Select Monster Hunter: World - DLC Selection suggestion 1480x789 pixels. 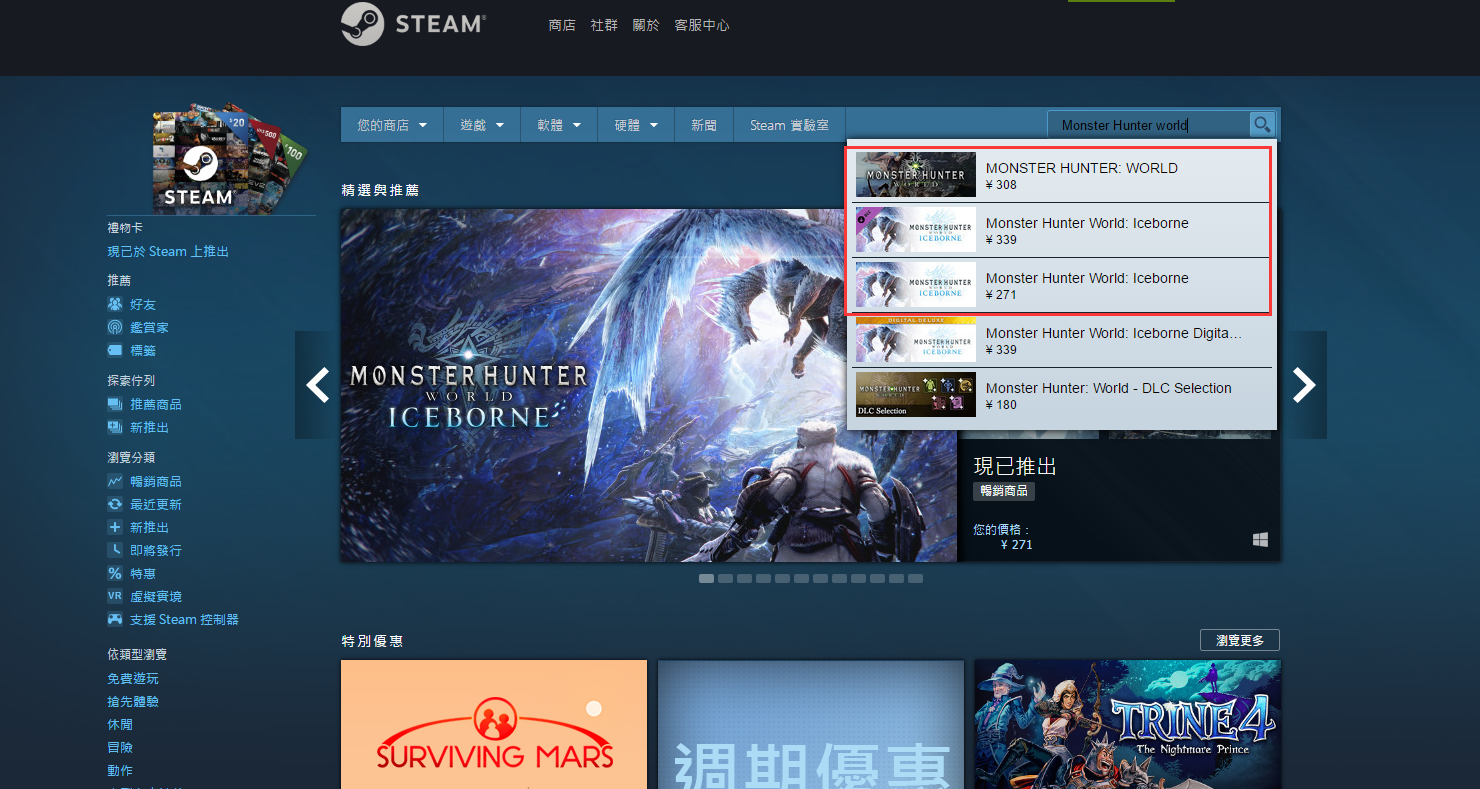1062,395
